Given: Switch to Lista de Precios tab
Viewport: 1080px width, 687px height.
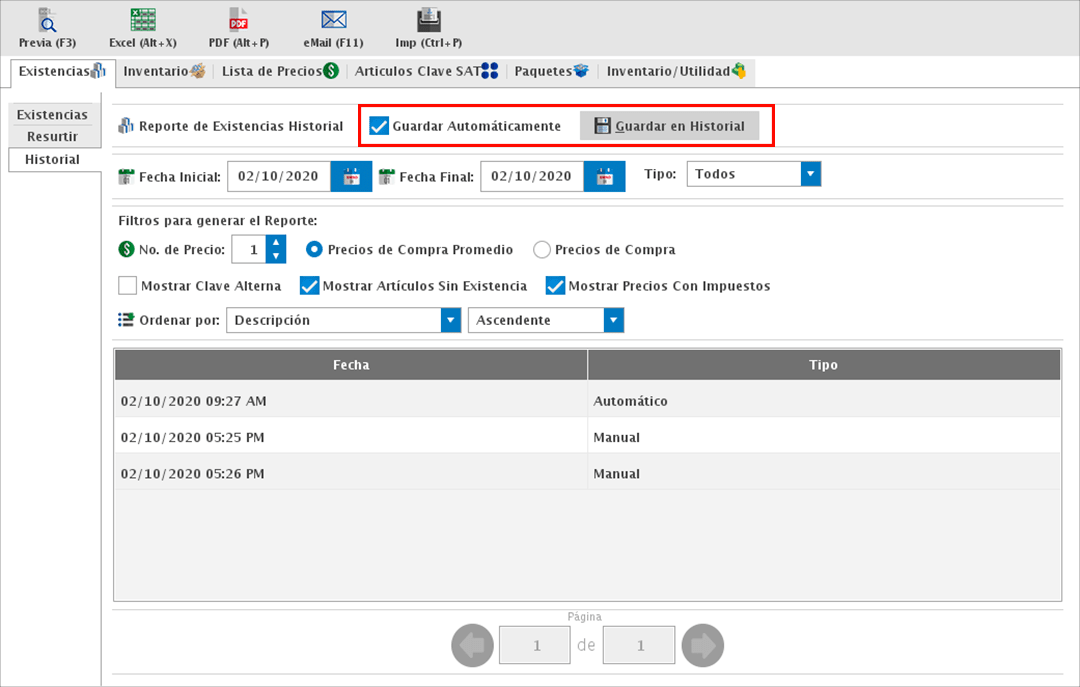Looking at the screenshot, I should coord(279,71).
